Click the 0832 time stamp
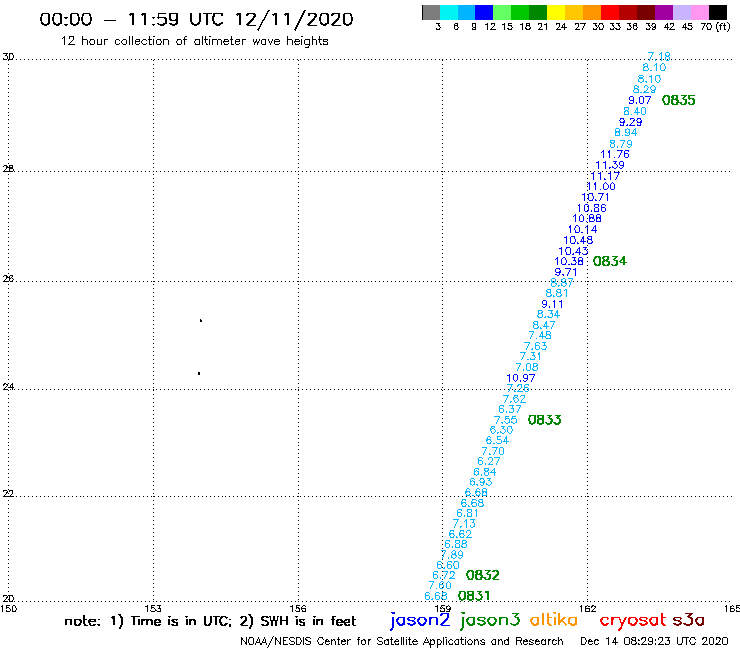The height and width of the screenshot is (650, 740). click(x=482, y=575)
